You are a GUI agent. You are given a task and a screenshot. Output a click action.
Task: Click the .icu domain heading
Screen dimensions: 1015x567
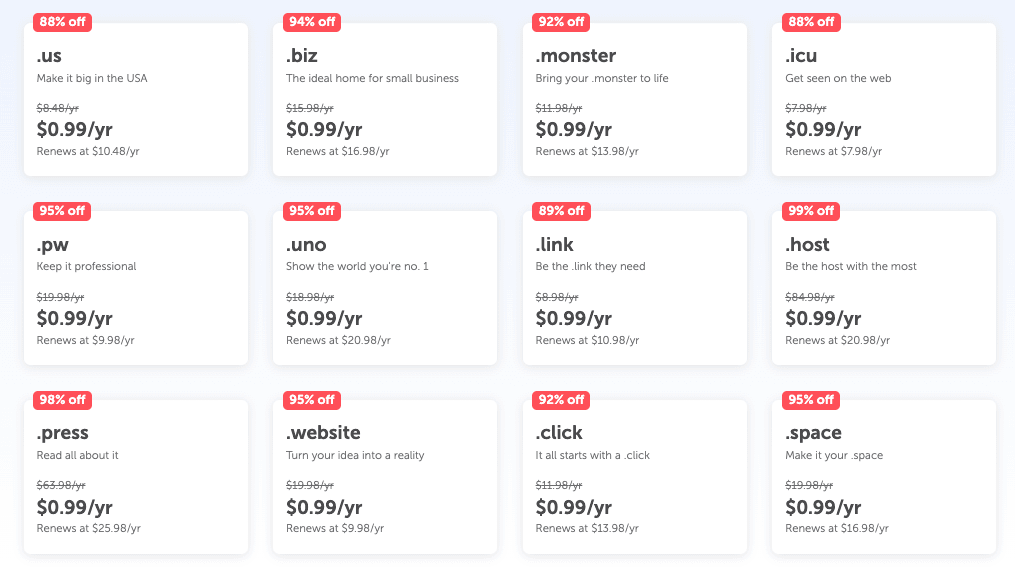(801, 56)
